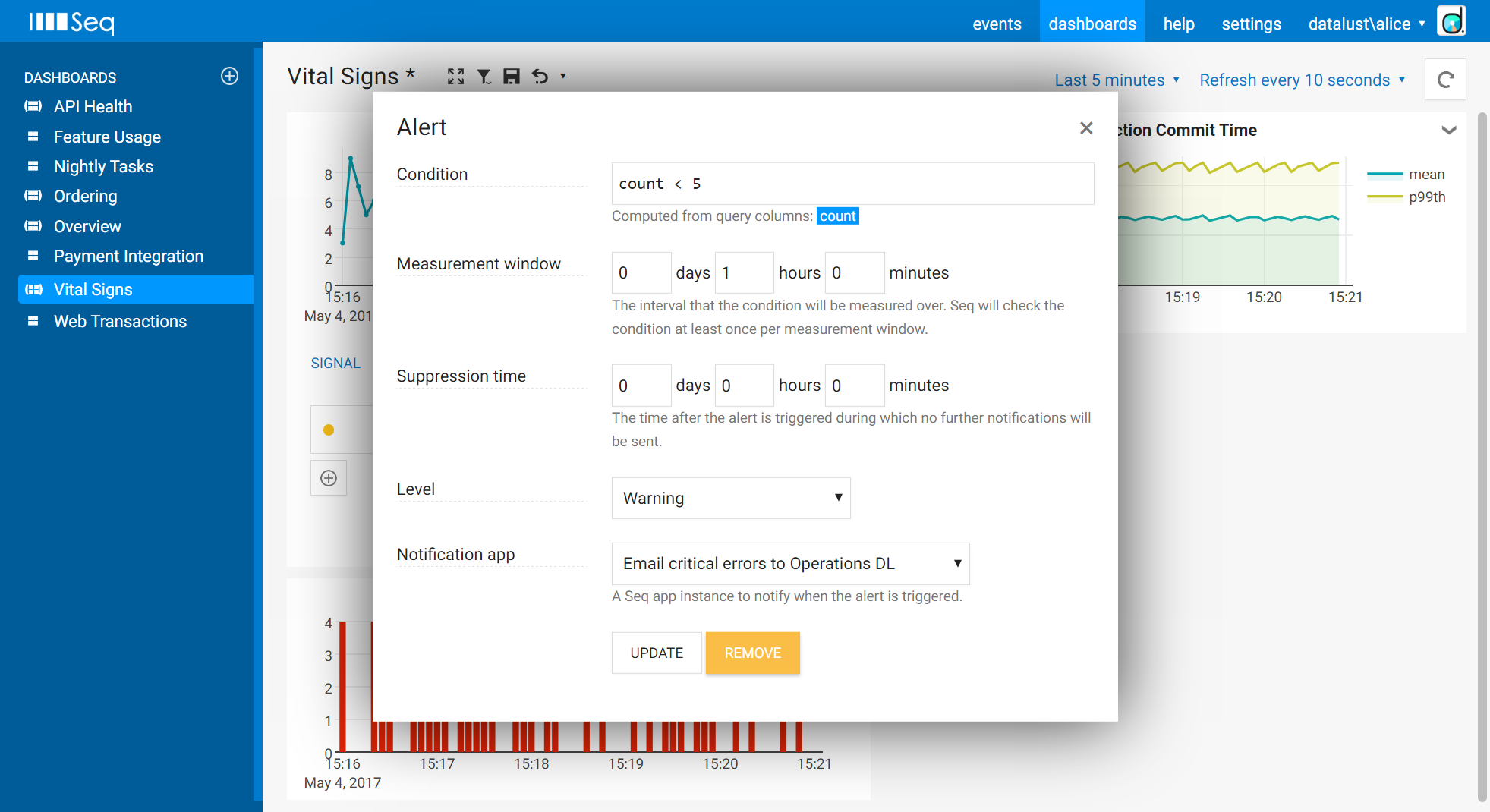Screen dimensions: 1490x812
Task: Click the yellow alert status dot
Action: (329, 430)
